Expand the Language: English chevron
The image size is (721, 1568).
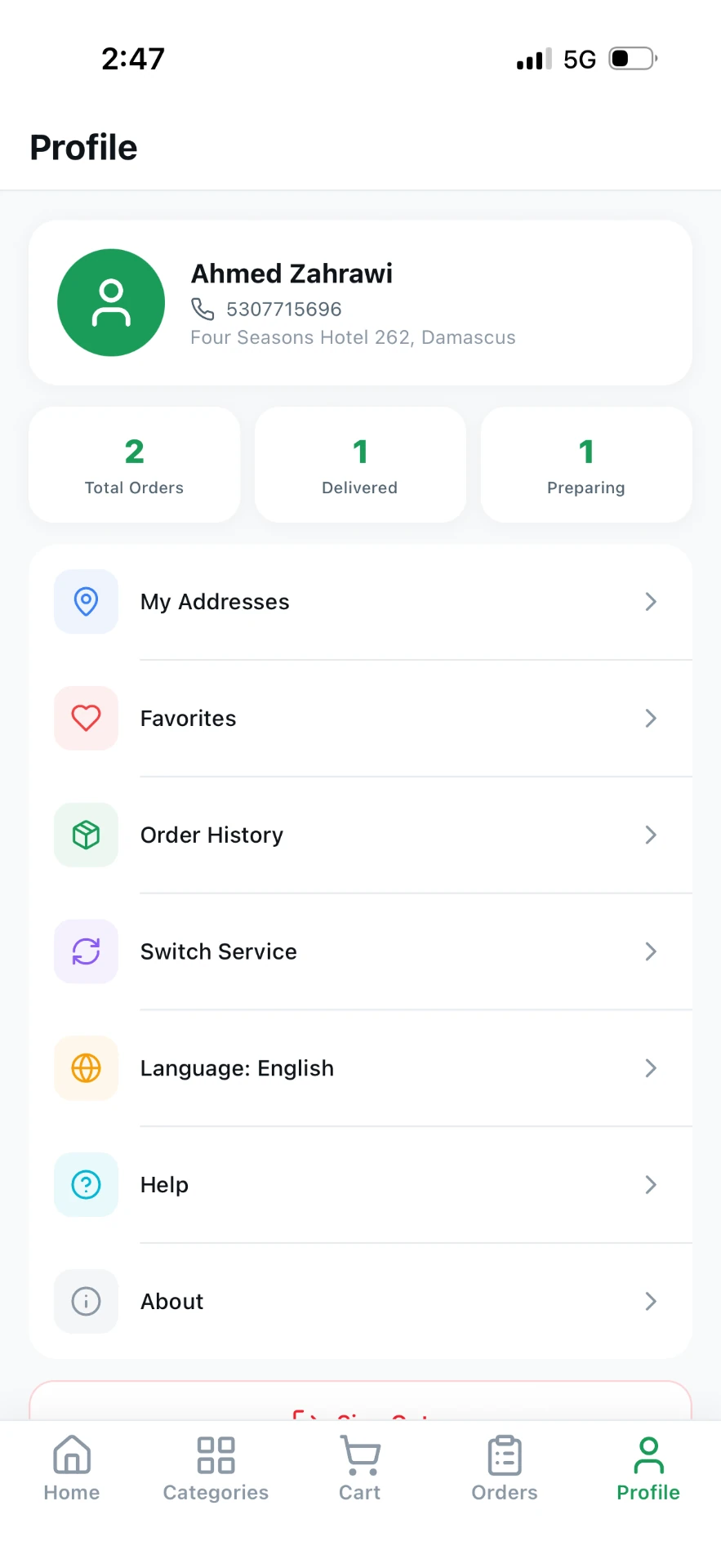pos(651,1068)
